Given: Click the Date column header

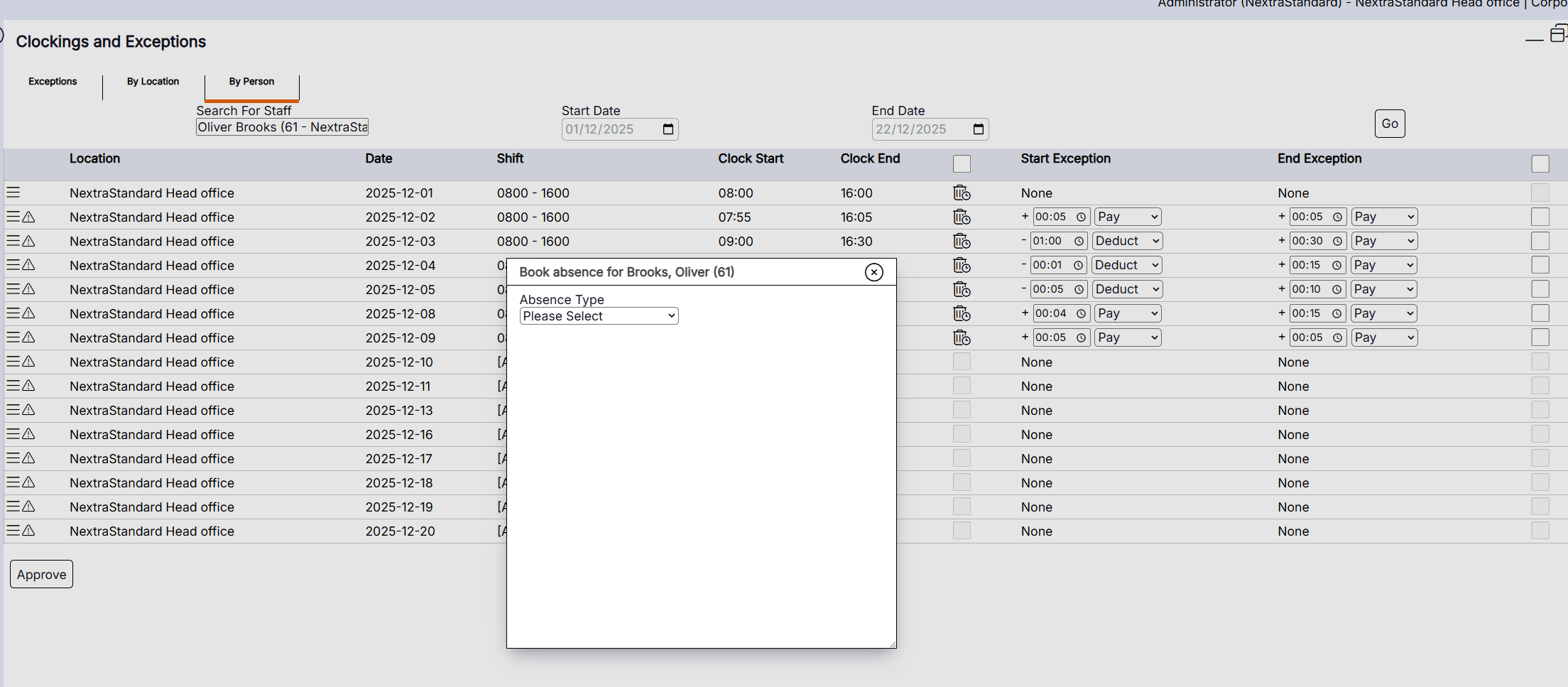Looking at the screenshot, I should [379, 158].
